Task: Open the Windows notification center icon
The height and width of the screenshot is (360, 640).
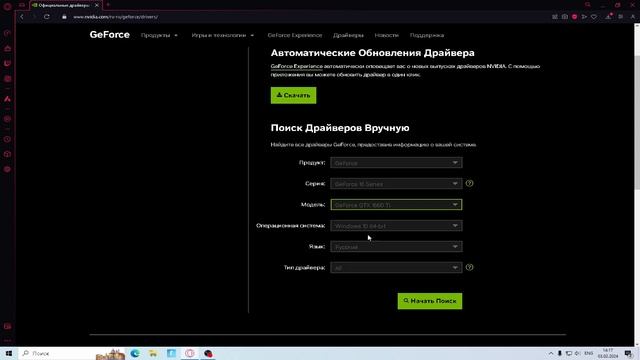Action: click(629, 353)
